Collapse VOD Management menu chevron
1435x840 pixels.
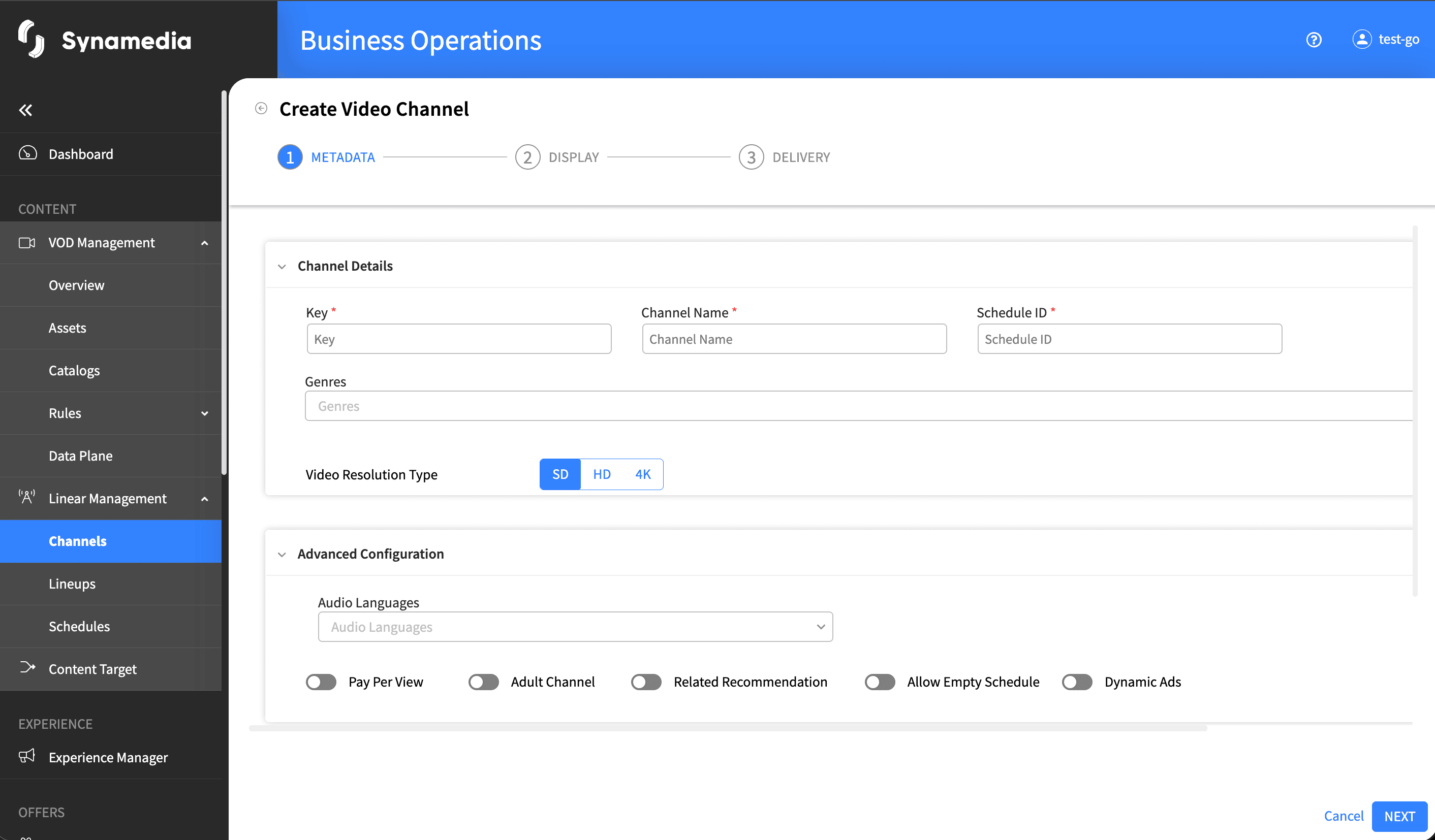[204, 243]
